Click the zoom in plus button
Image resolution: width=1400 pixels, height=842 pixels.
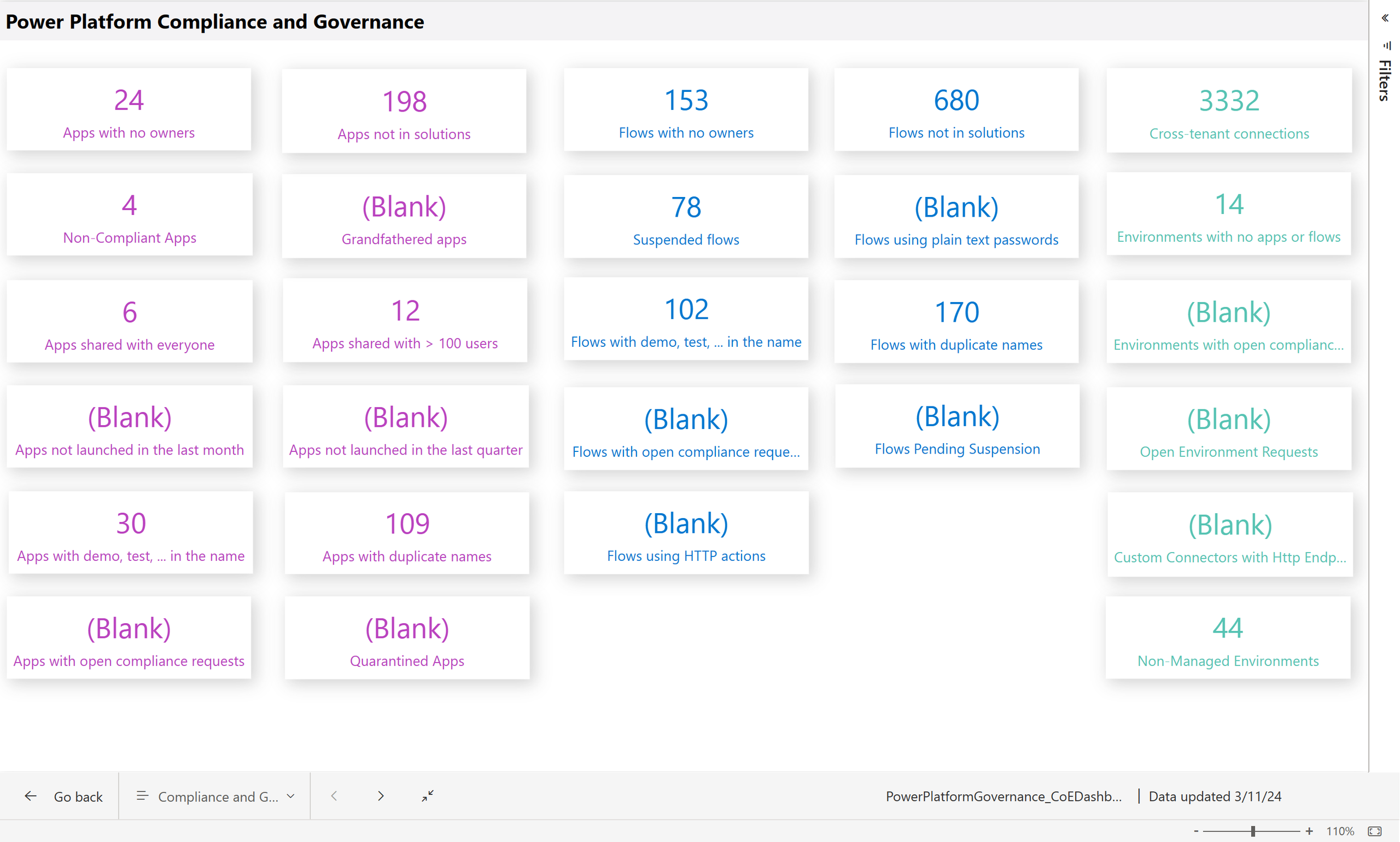pos(1309,831)
